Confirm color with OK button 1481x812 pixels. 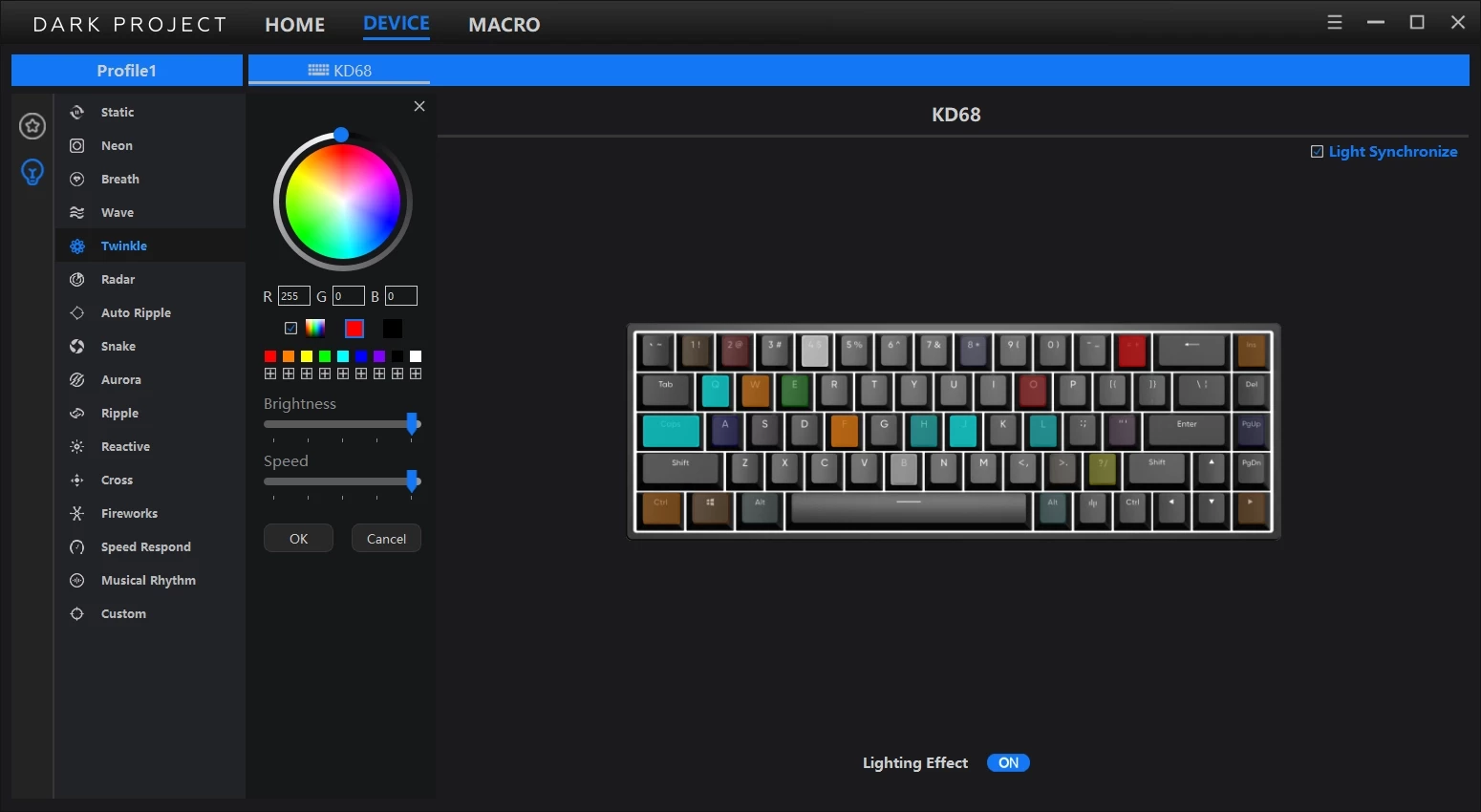click(298, 539)
